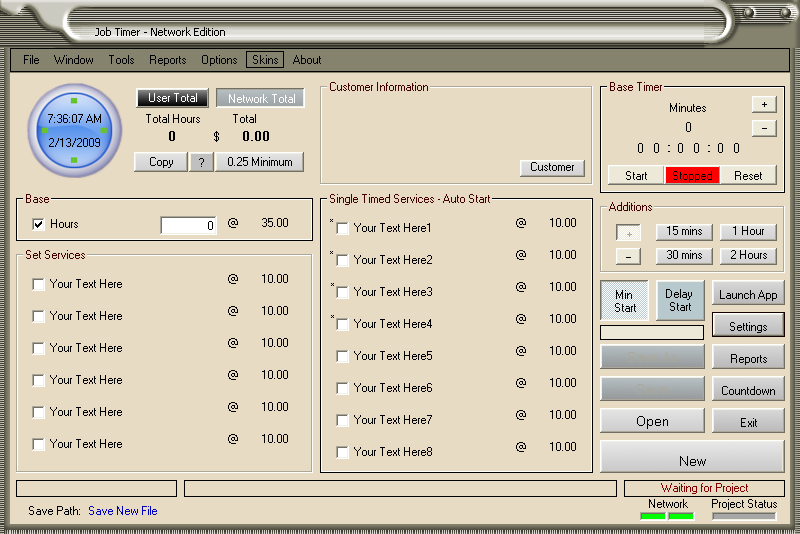This screenshot has height=534, width=800.
Task: Click the Exit button
Action: pos(748,422)
